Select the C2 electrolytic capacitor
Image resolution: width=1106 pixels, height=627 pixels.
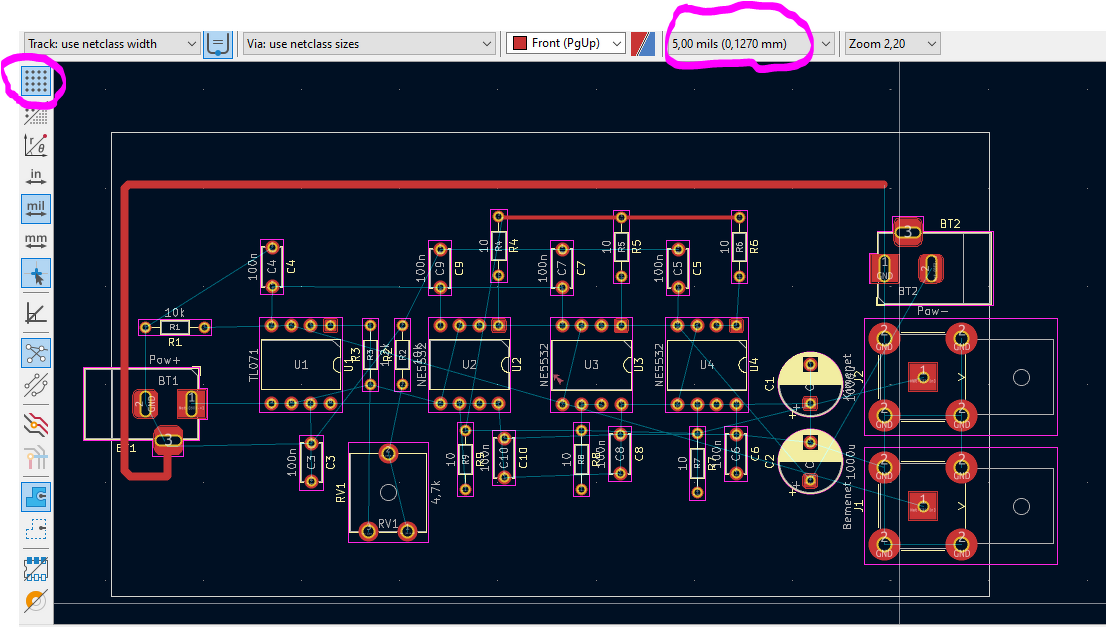pyautogui.click(x=810, y=462)
